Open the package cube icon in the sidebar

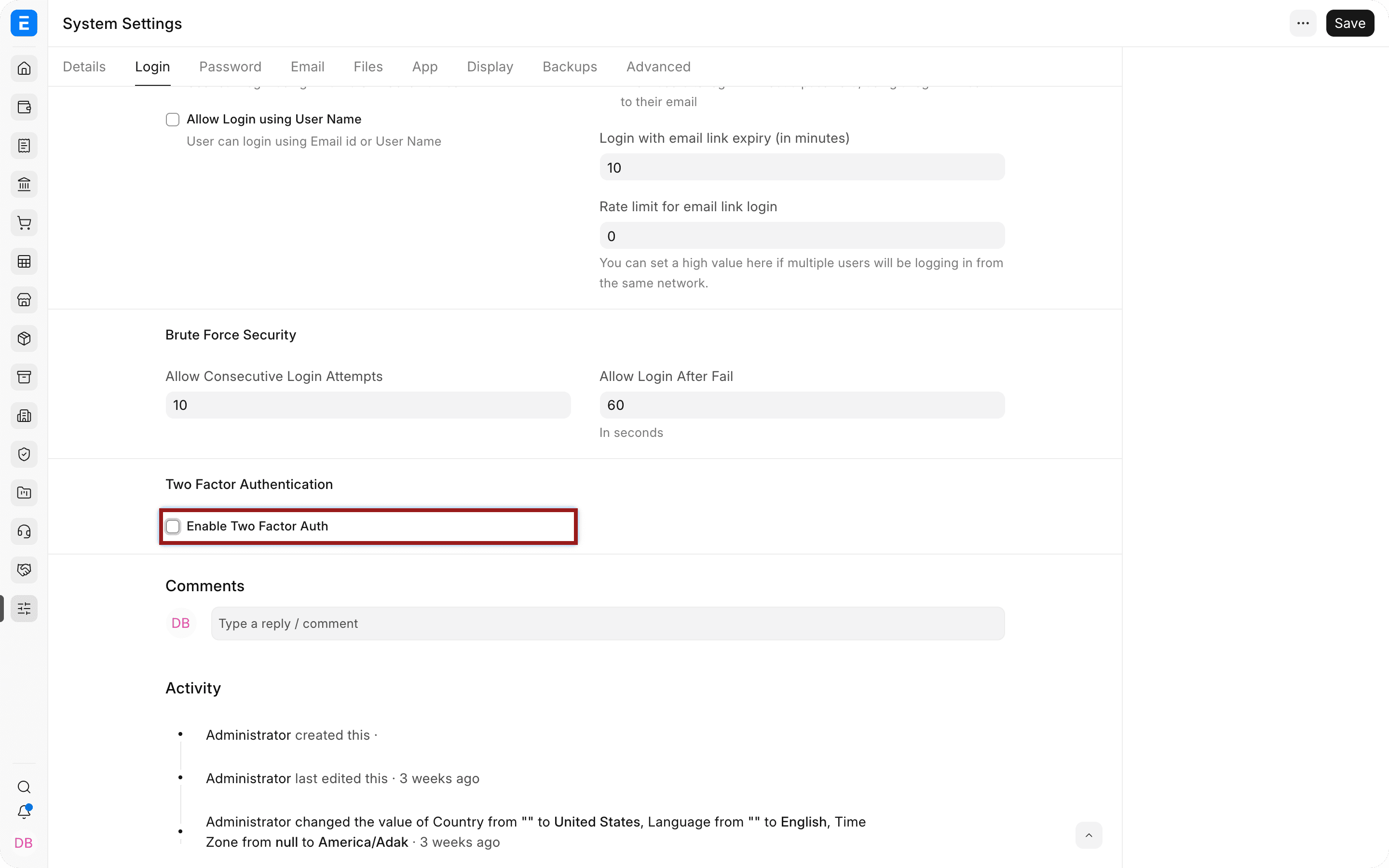point(24,339)
